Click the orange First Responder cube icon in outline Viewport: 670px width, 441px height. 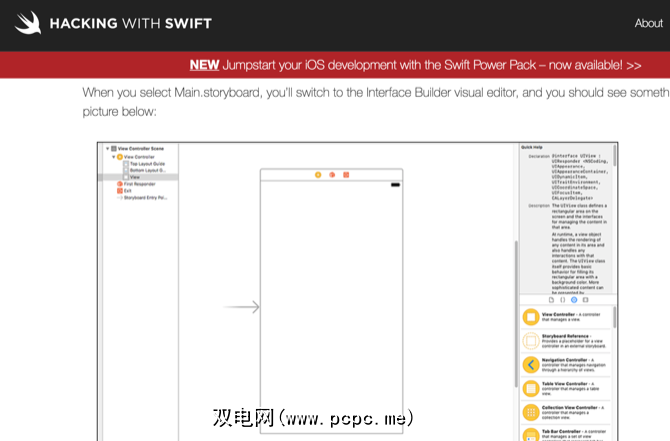120,184
